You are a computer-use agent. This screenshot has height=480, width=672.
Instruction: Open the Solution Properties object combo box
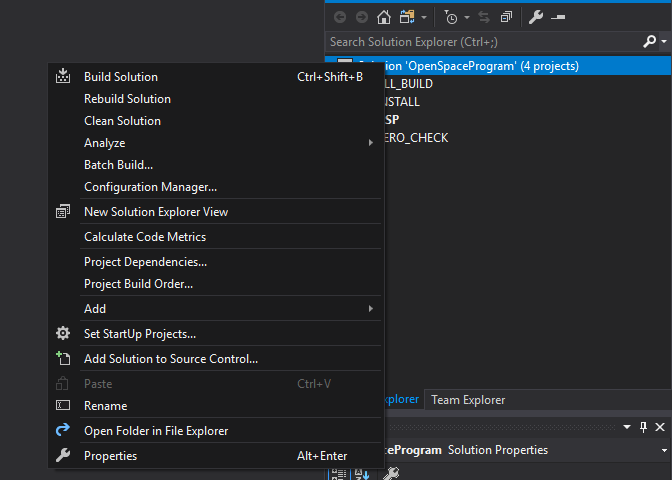tap(527, 450)
